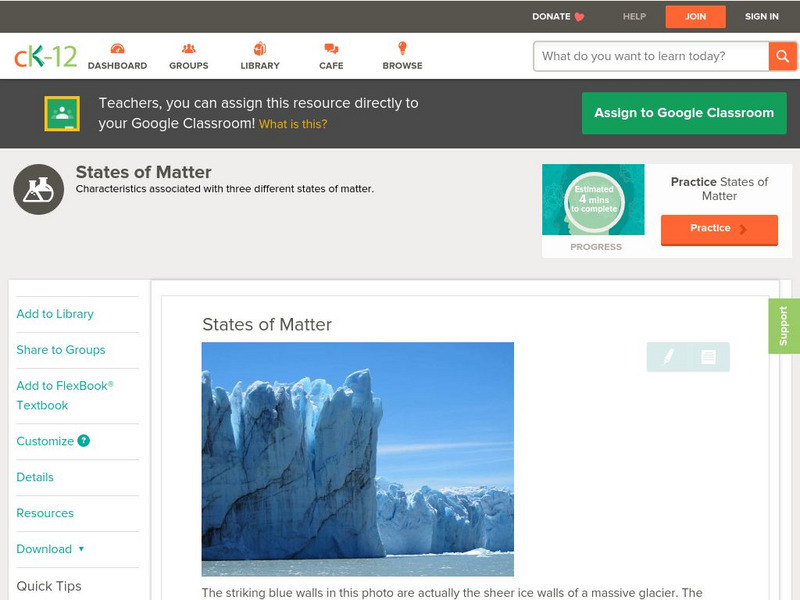Click the orange search magnifier button
Image resolution: width=800 pixels, height=600 pixels.
coord(782,56)
